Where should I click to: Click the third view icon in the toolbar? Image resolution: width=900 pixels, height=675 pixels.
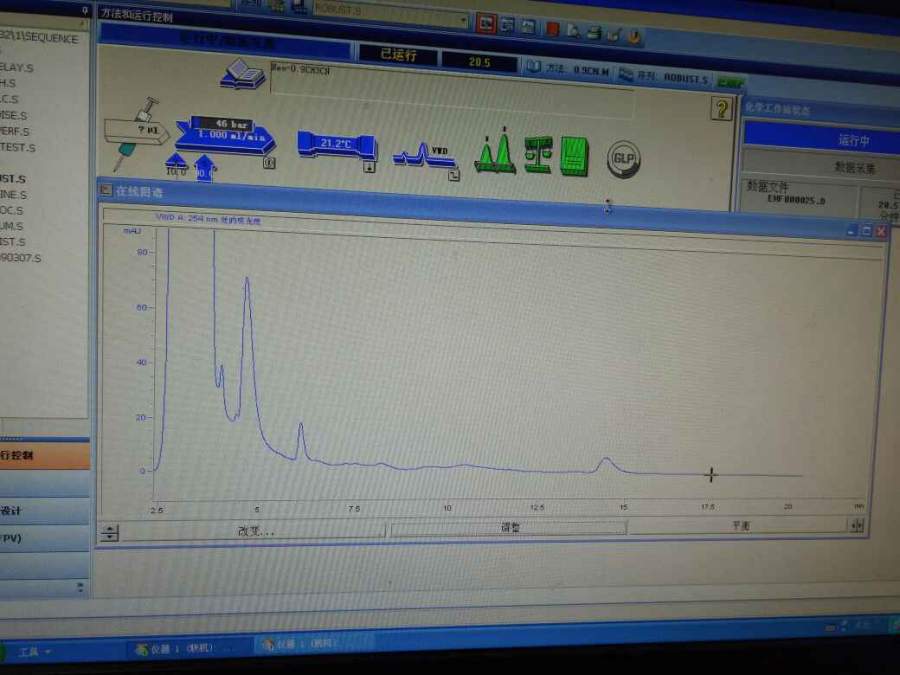(528, 27)
